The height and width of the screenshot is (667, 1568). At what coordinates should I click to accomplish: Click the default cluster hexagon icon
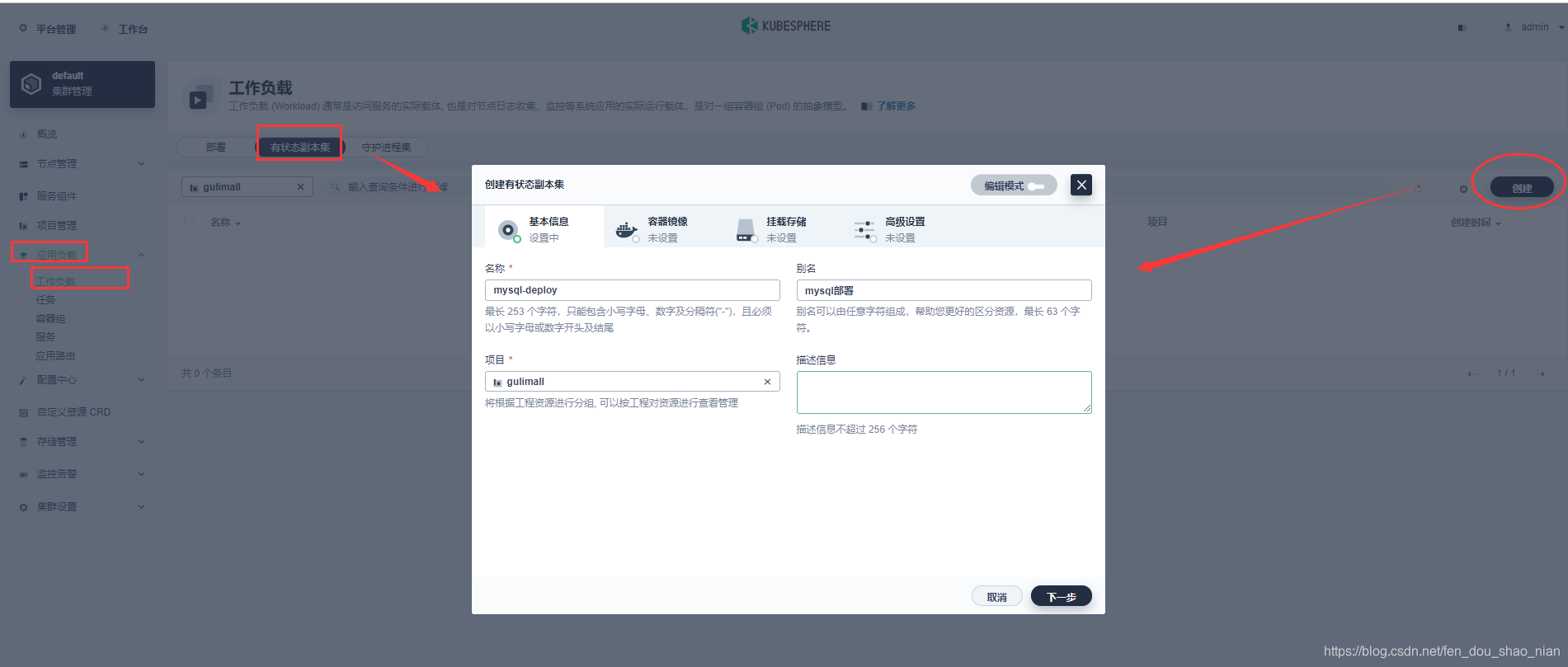(31, 83)
